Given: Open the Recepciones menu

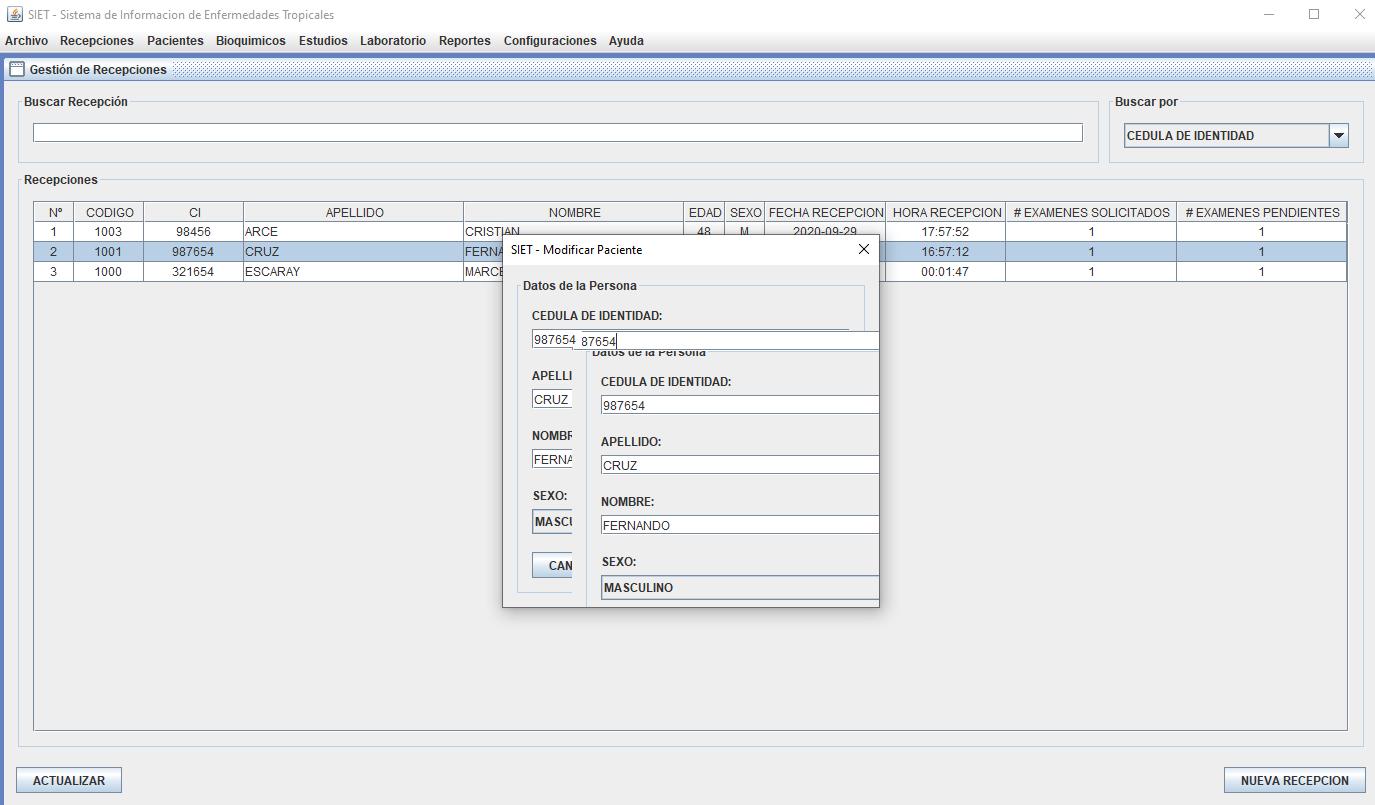Looking at the screenshot, I should (x=97, y=41).
